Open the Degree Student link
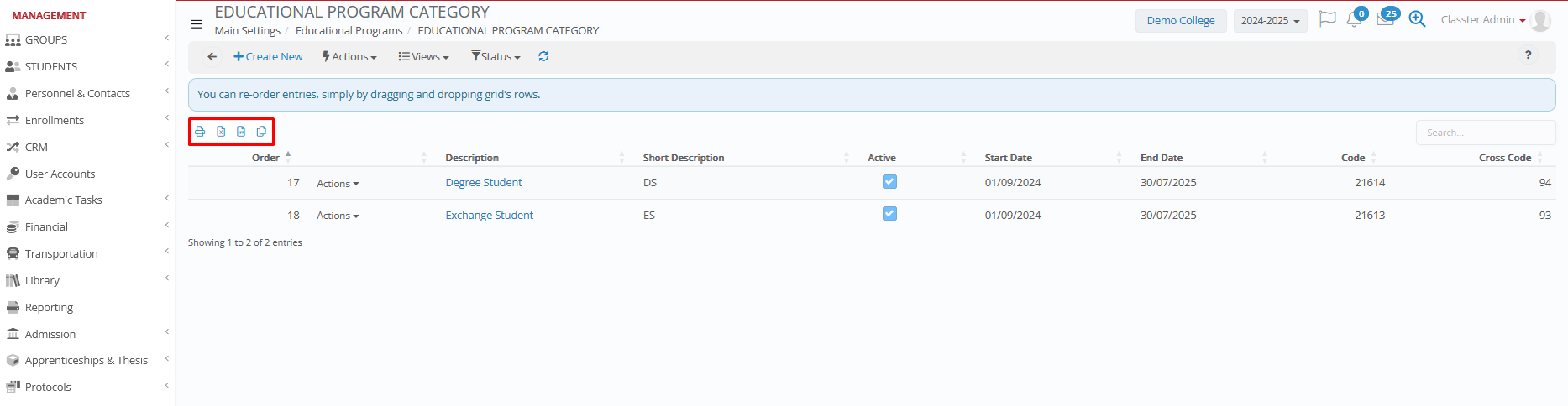 (484, 182)
